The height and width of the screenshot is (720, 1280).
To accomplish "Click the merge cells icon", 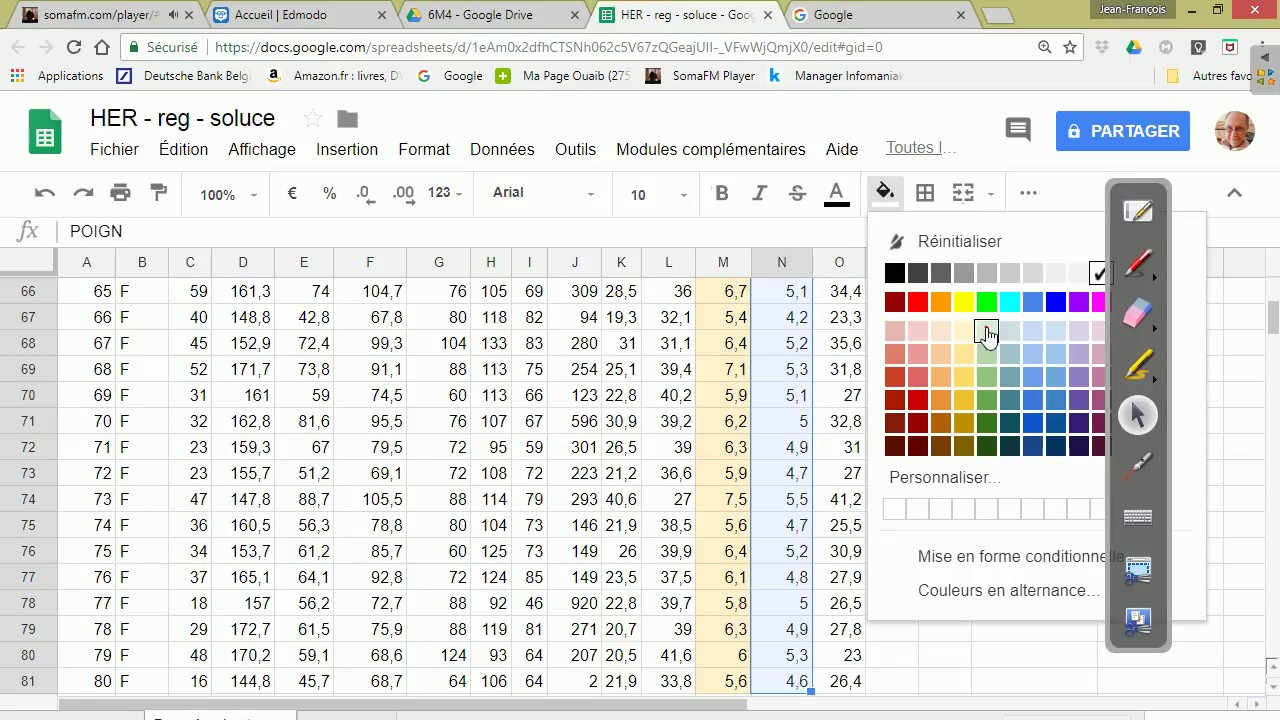I will click(x=963, y=194).
